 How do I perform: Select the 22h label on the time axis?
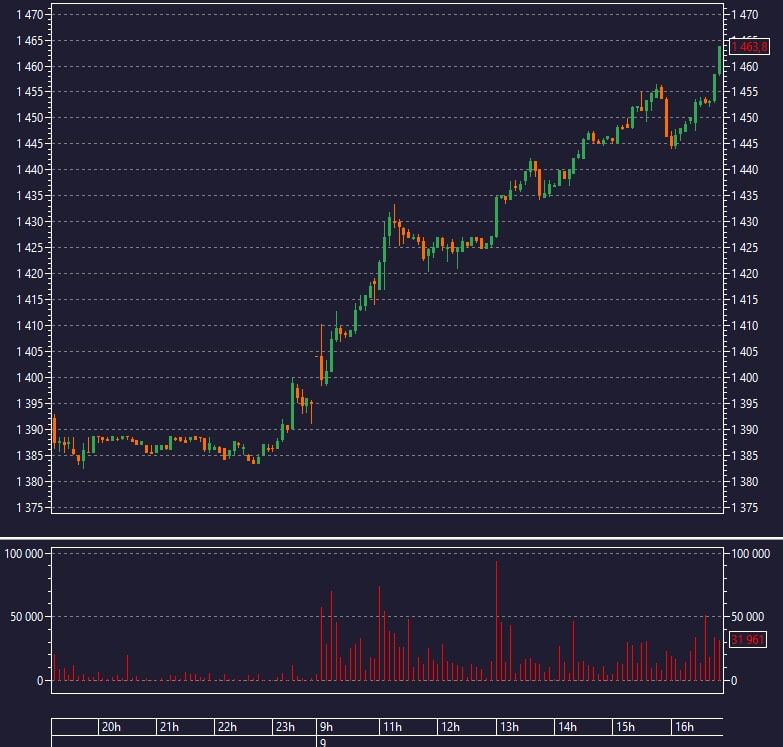point(227,727)
